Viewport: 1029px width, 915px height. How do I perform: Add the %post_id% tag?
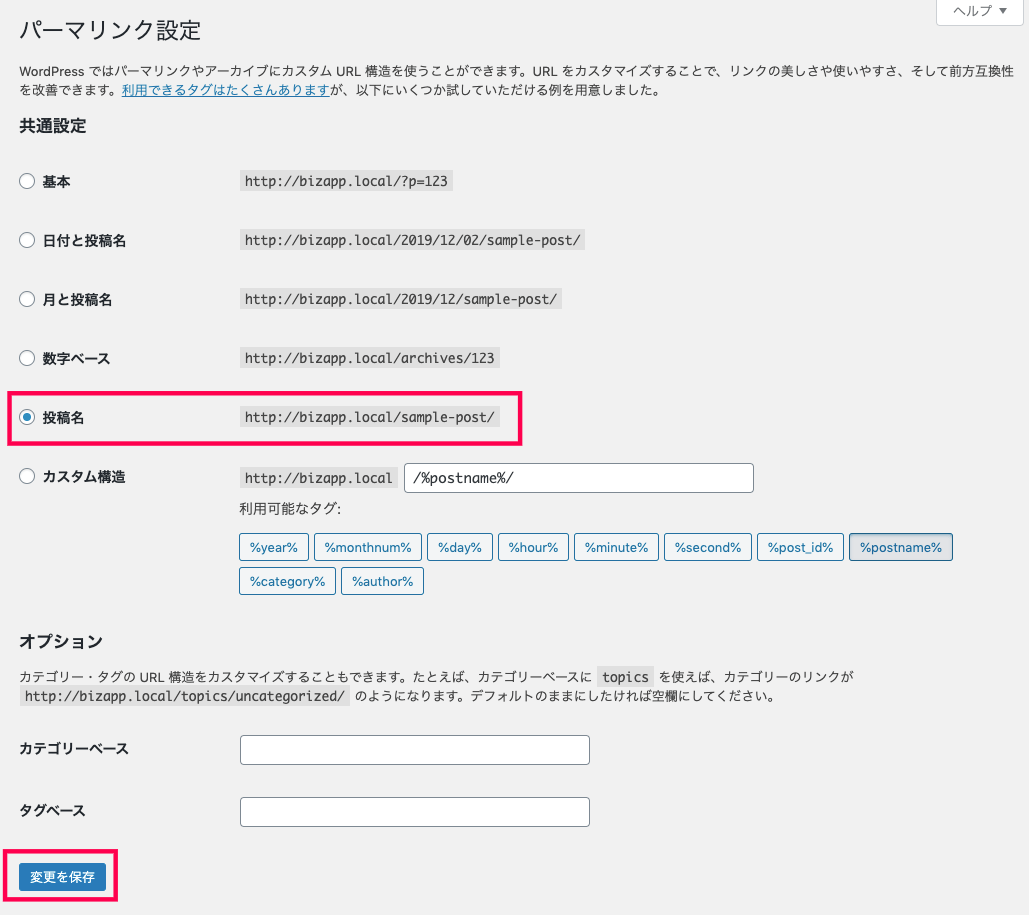click(x=800, y=547)
